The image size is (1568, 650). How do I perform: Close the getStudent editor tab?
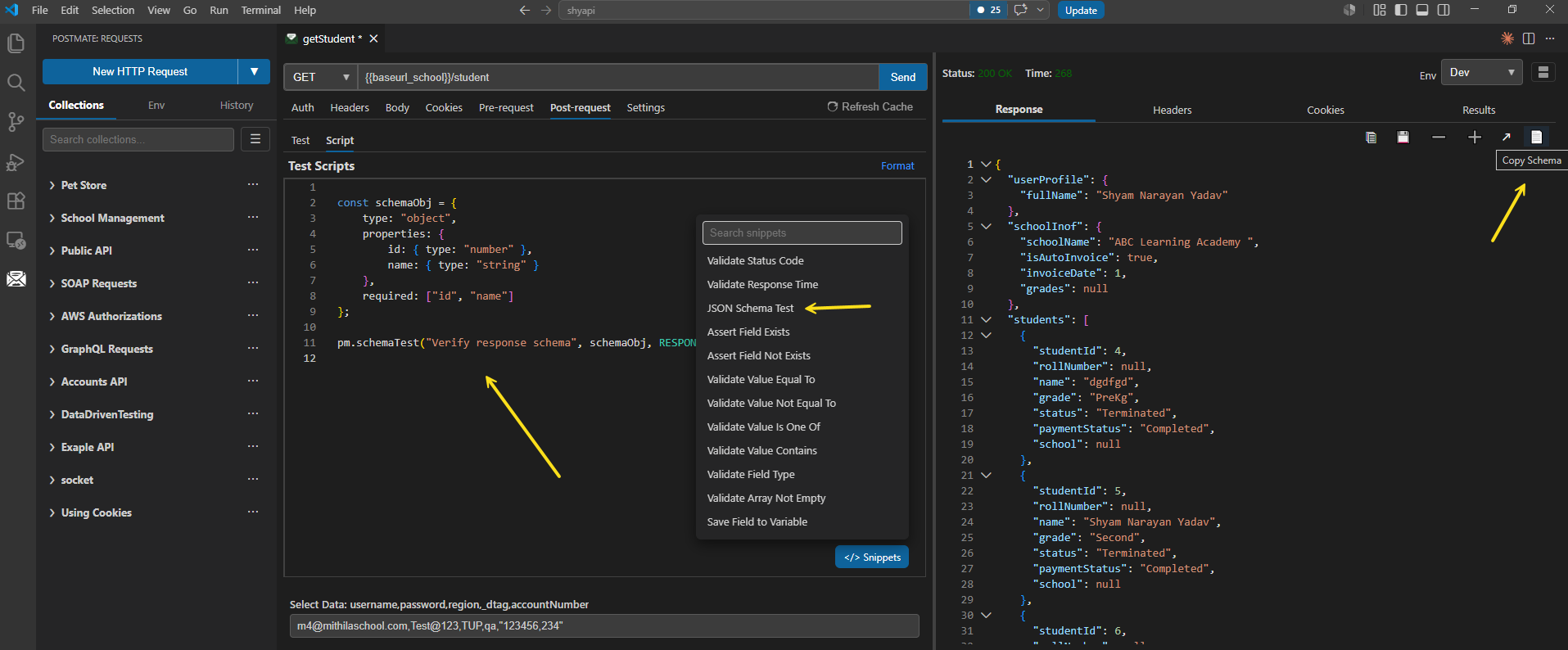pyautogui.click(x=373, y=38)
